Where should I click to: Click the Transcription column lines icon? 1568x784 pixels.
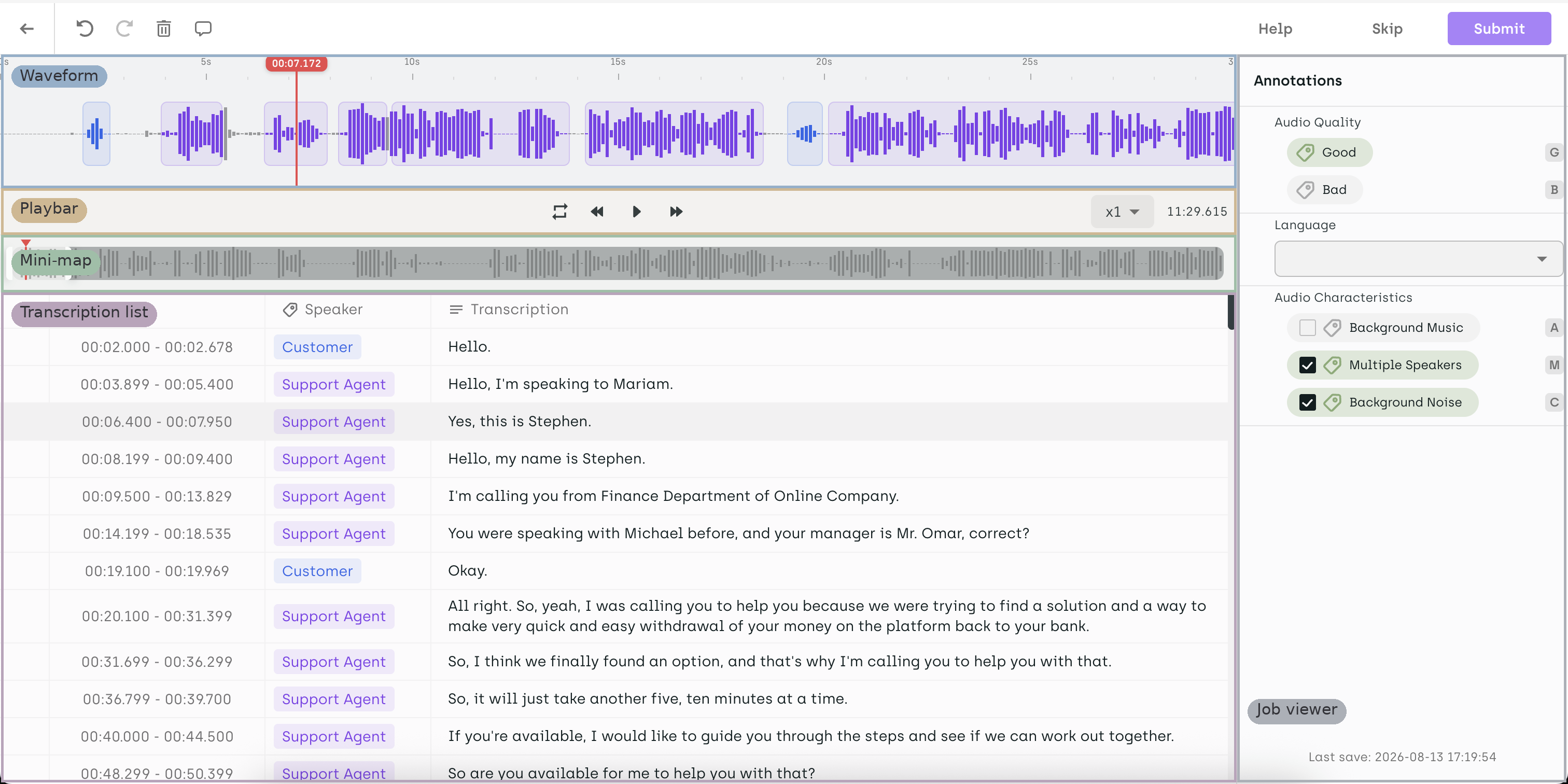point(455,310)
